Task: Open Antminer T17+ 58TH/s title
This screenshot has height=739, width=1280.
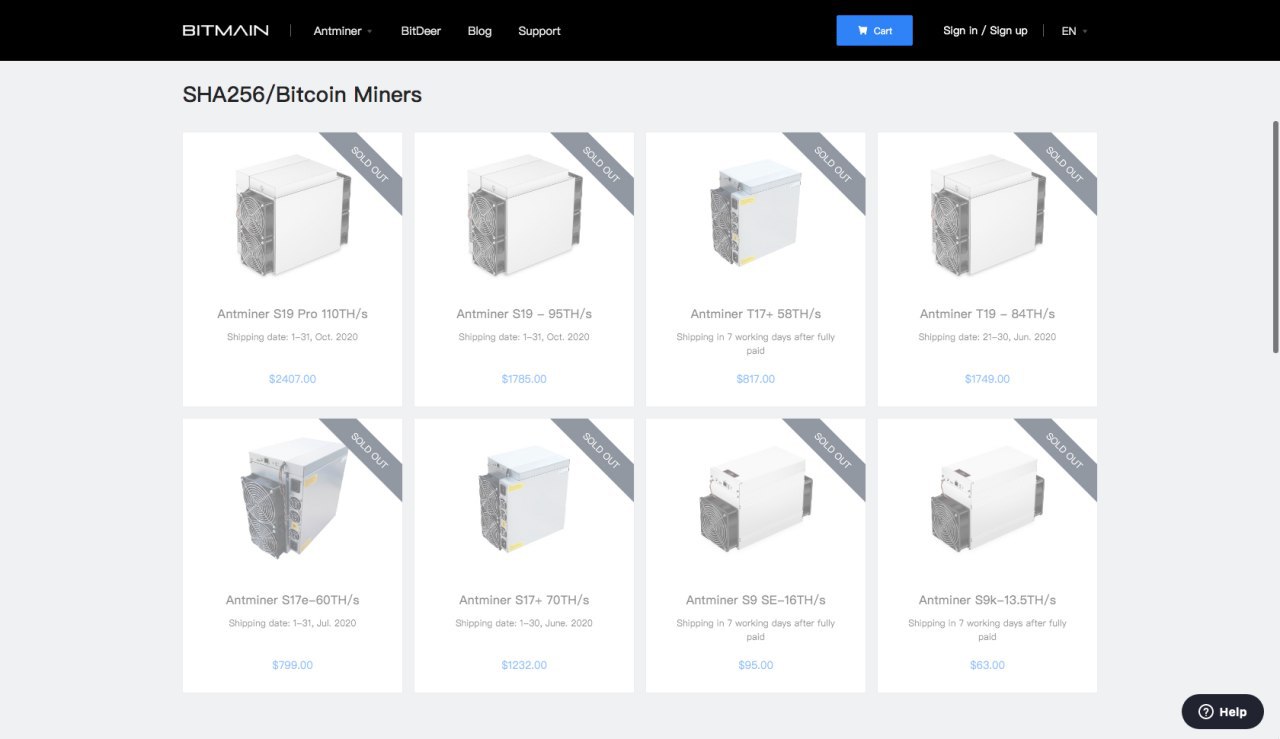Action: coord(756,314)
